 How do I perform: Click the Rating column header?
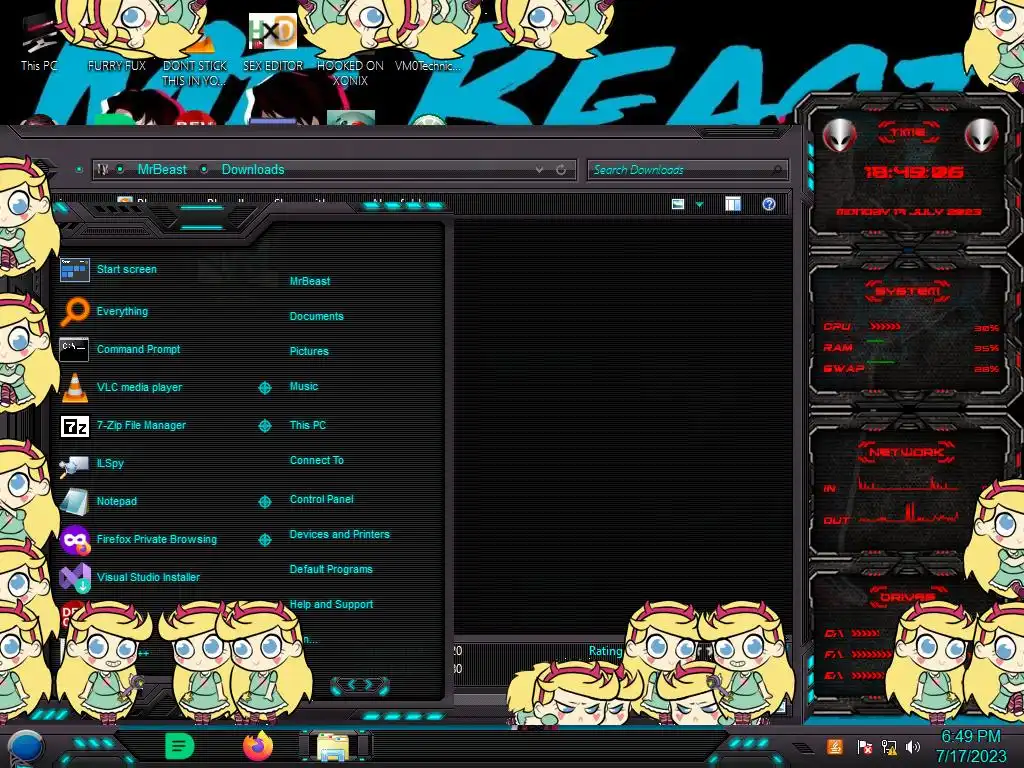(x=605, y=651)
